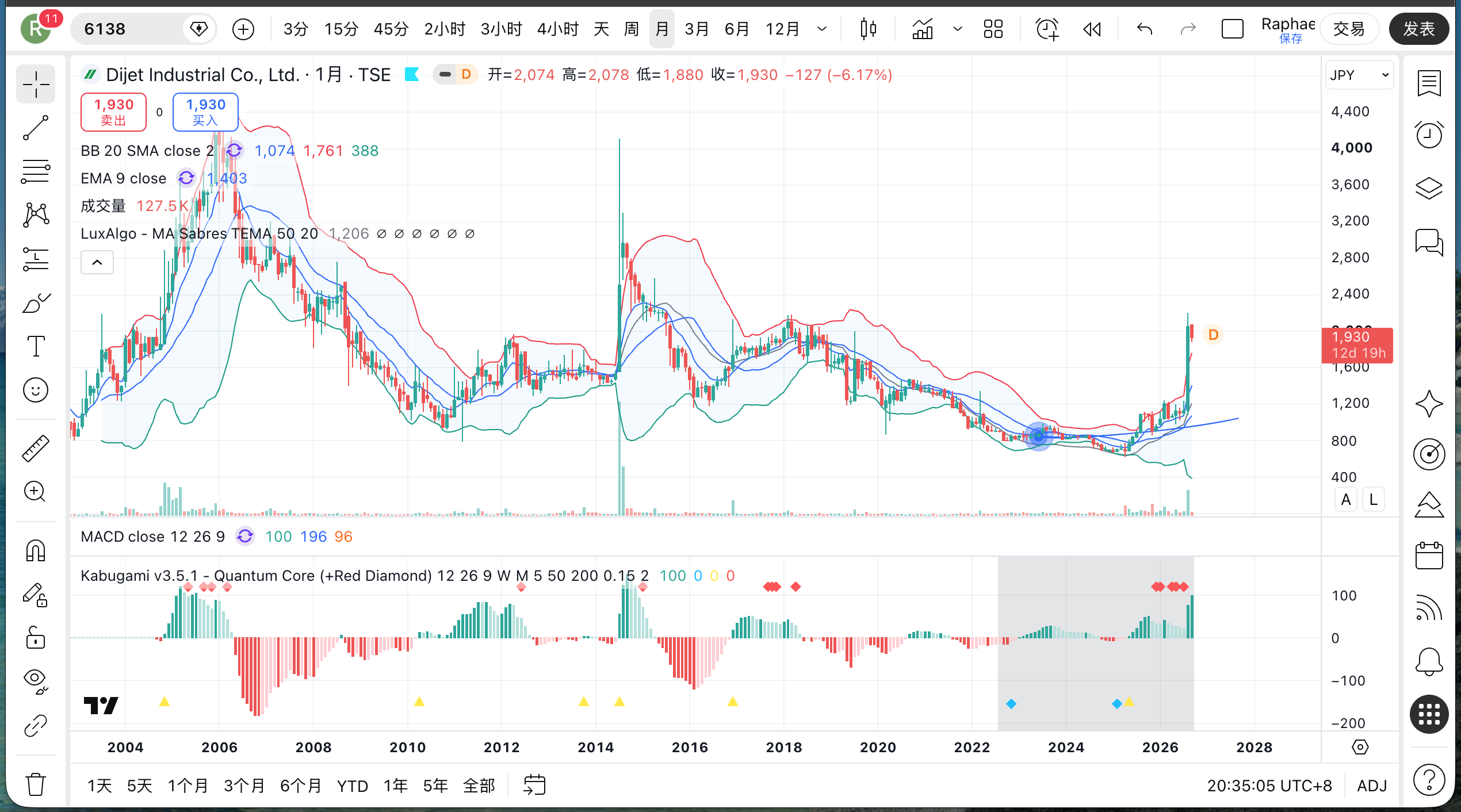
Task: Expand the timeframe list chevron
Action: 822,29
